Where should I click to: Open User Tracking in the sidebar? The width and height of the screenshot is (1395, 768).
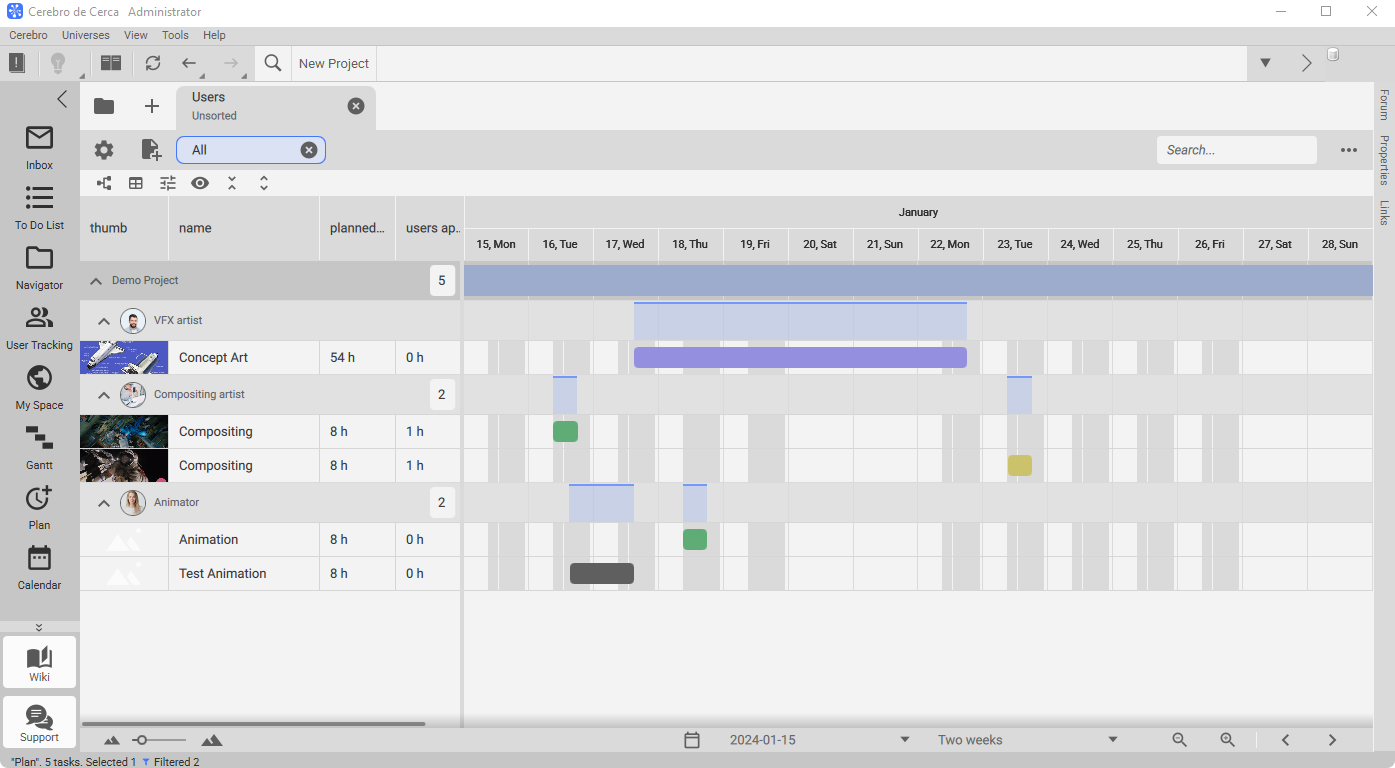(x=39, y=326)
